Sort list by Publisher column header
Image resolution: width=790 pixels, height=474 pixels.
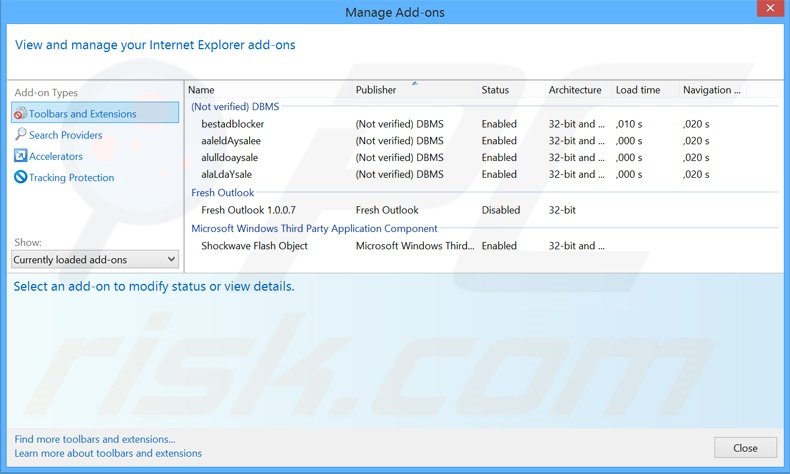pyautogui.click(x=376, y=90)
